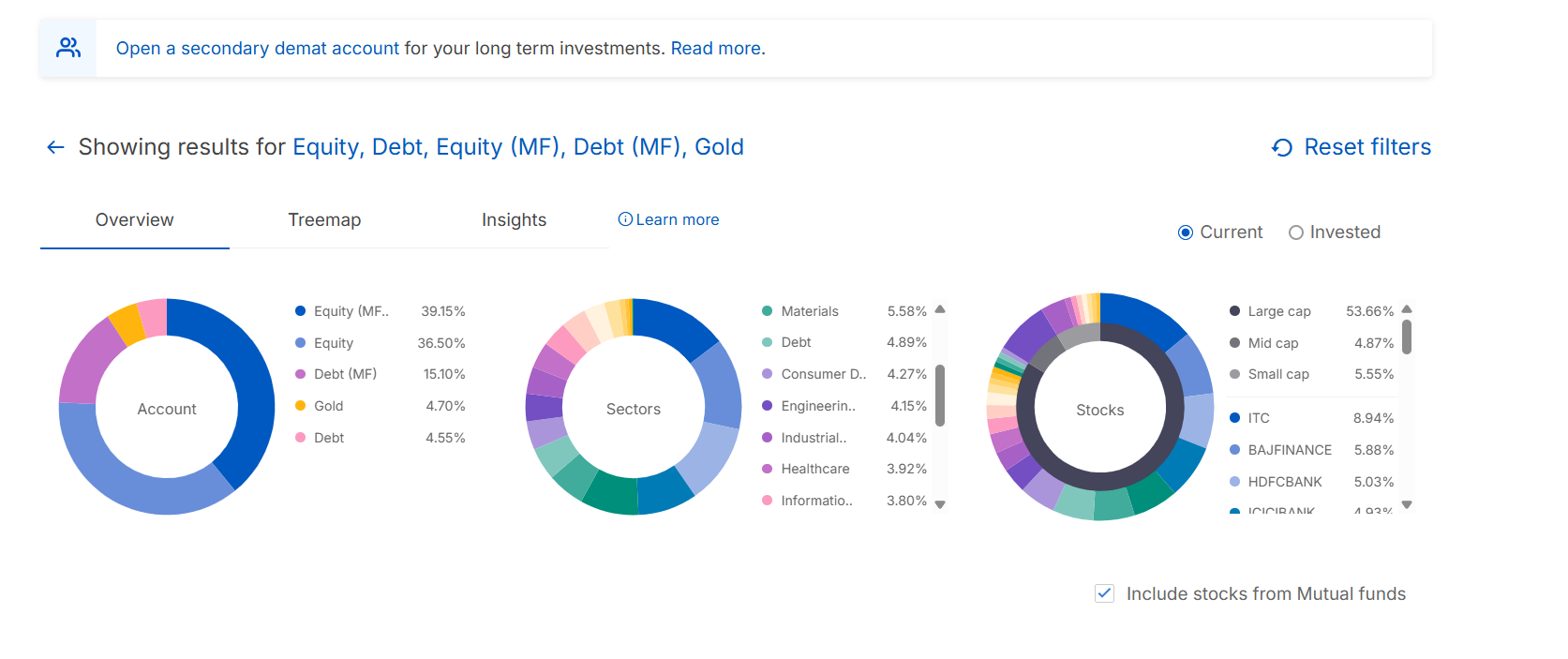Select the Overview tab
This screenshot has height=659, width=1568.
(x=134, y=220)
